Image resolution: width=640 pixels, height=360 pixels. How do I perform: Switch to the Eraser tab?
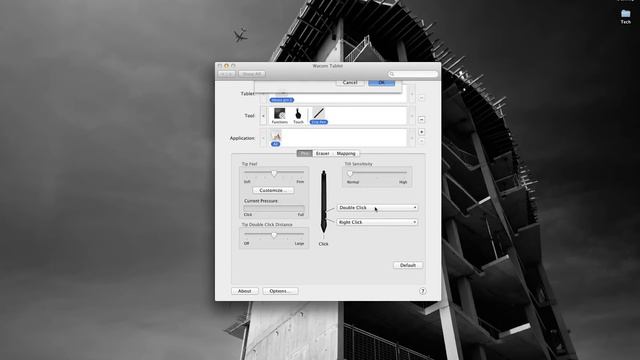tap(322, 153)
